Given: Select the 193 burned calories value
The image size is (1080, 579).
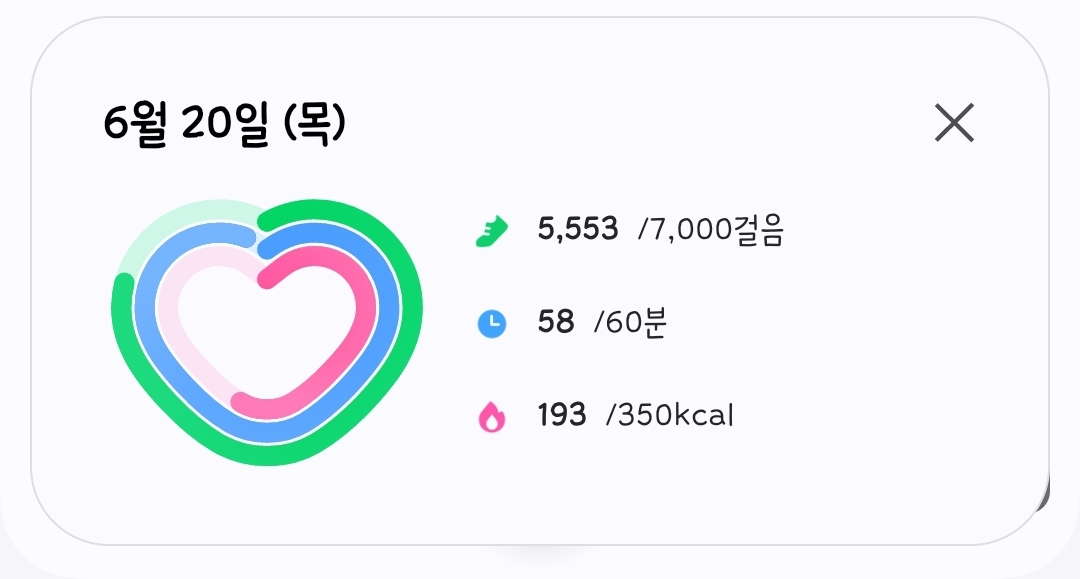Looking at the screenshot, I should 562,414.
